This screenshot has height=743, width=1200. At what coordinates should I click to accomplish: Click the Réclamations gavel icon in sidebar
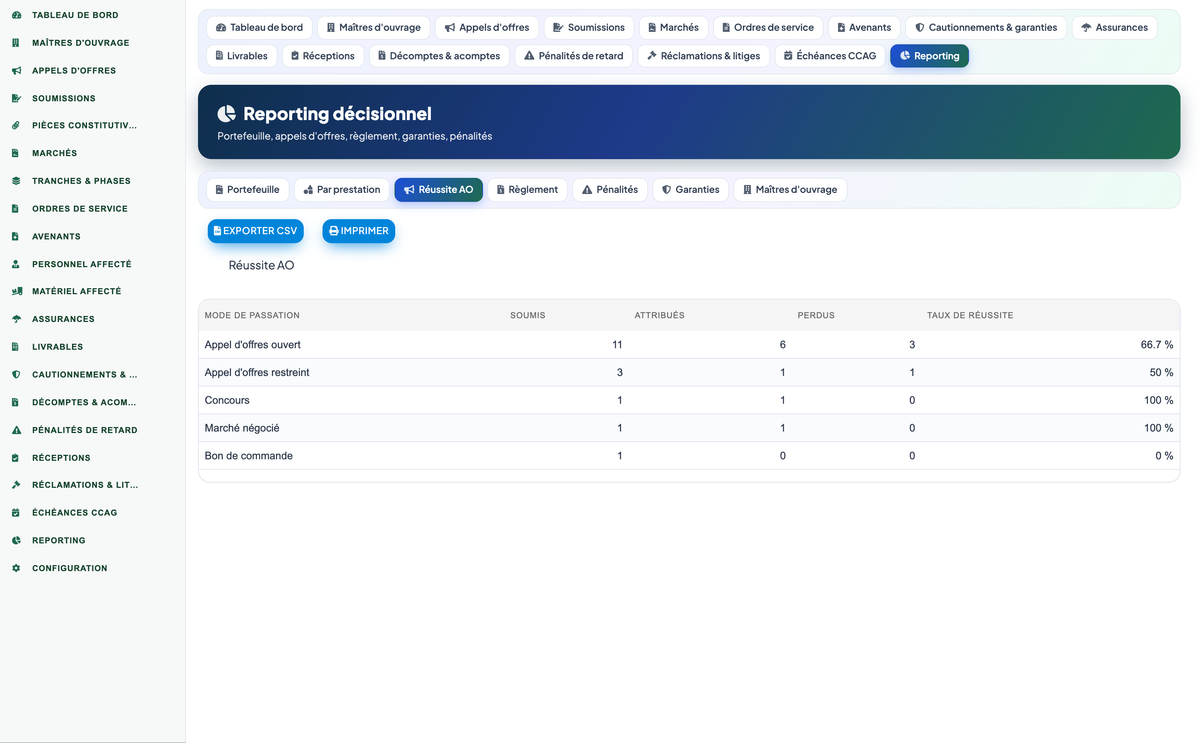click(x=16, y=485)
